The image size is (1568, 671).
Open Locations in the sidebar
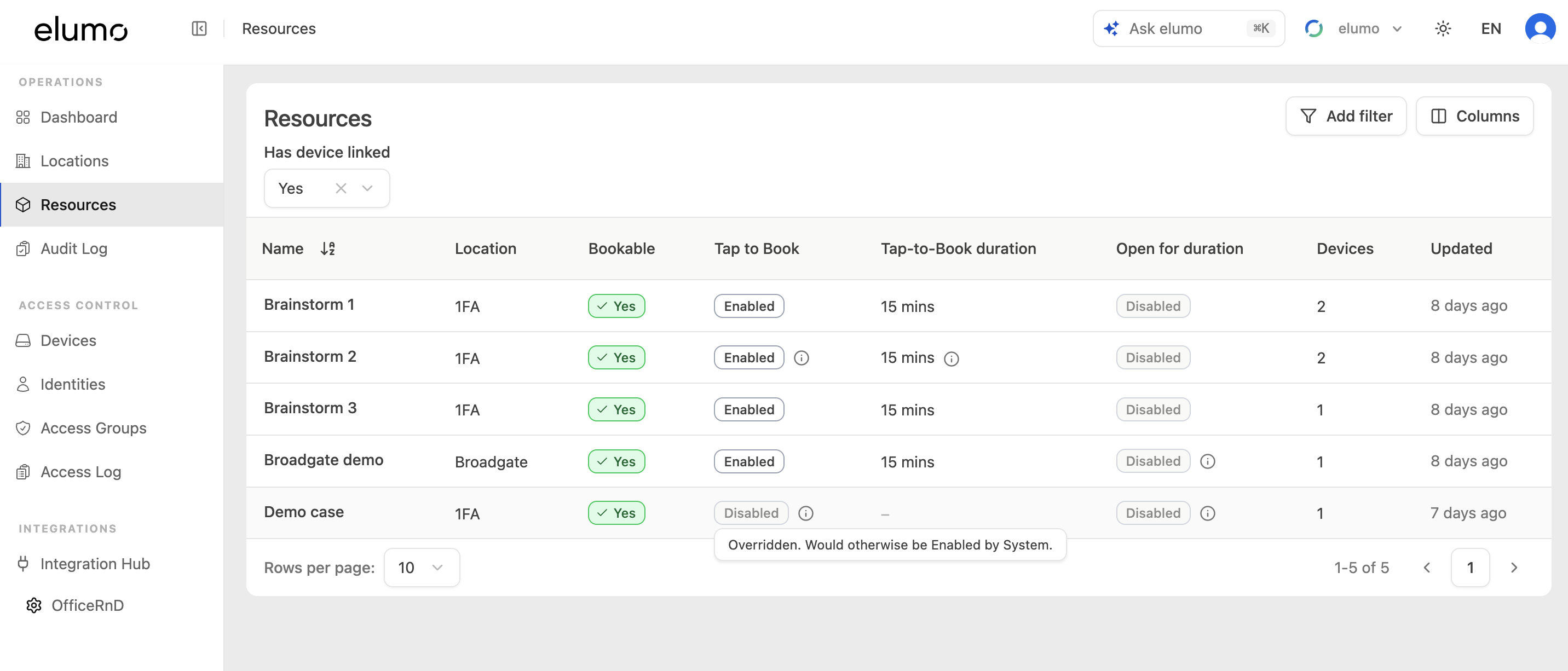tap(112, 161)
